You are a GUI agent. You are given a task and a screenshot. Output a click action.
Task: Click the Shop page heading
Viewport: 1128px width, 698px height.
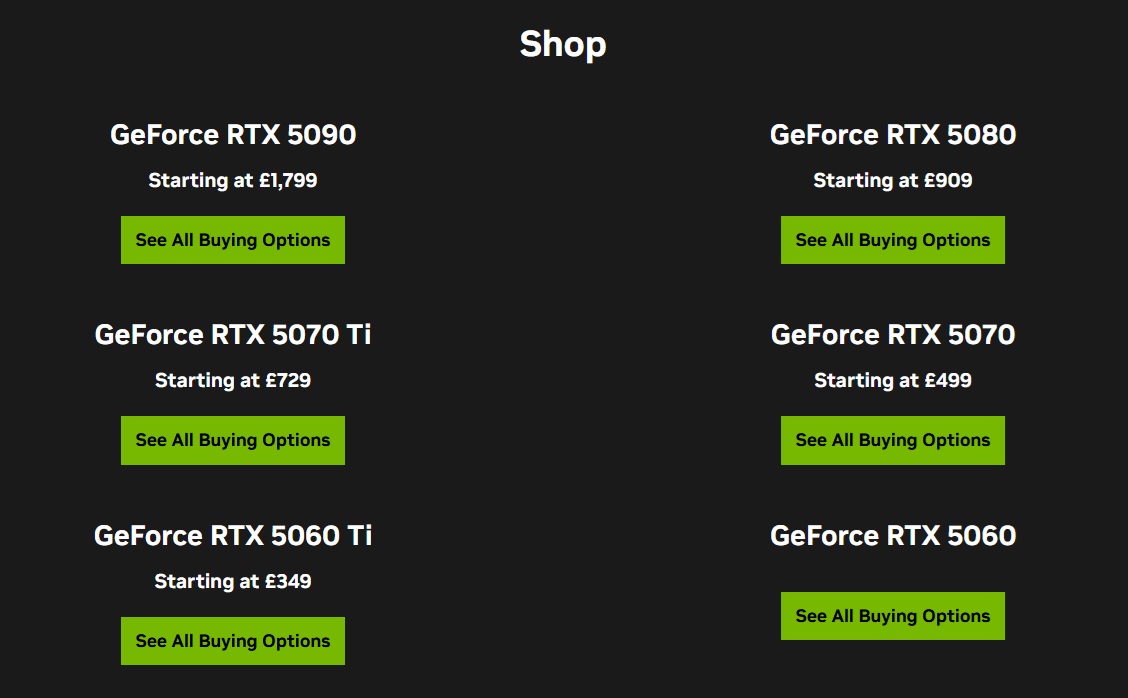[562, 44]
